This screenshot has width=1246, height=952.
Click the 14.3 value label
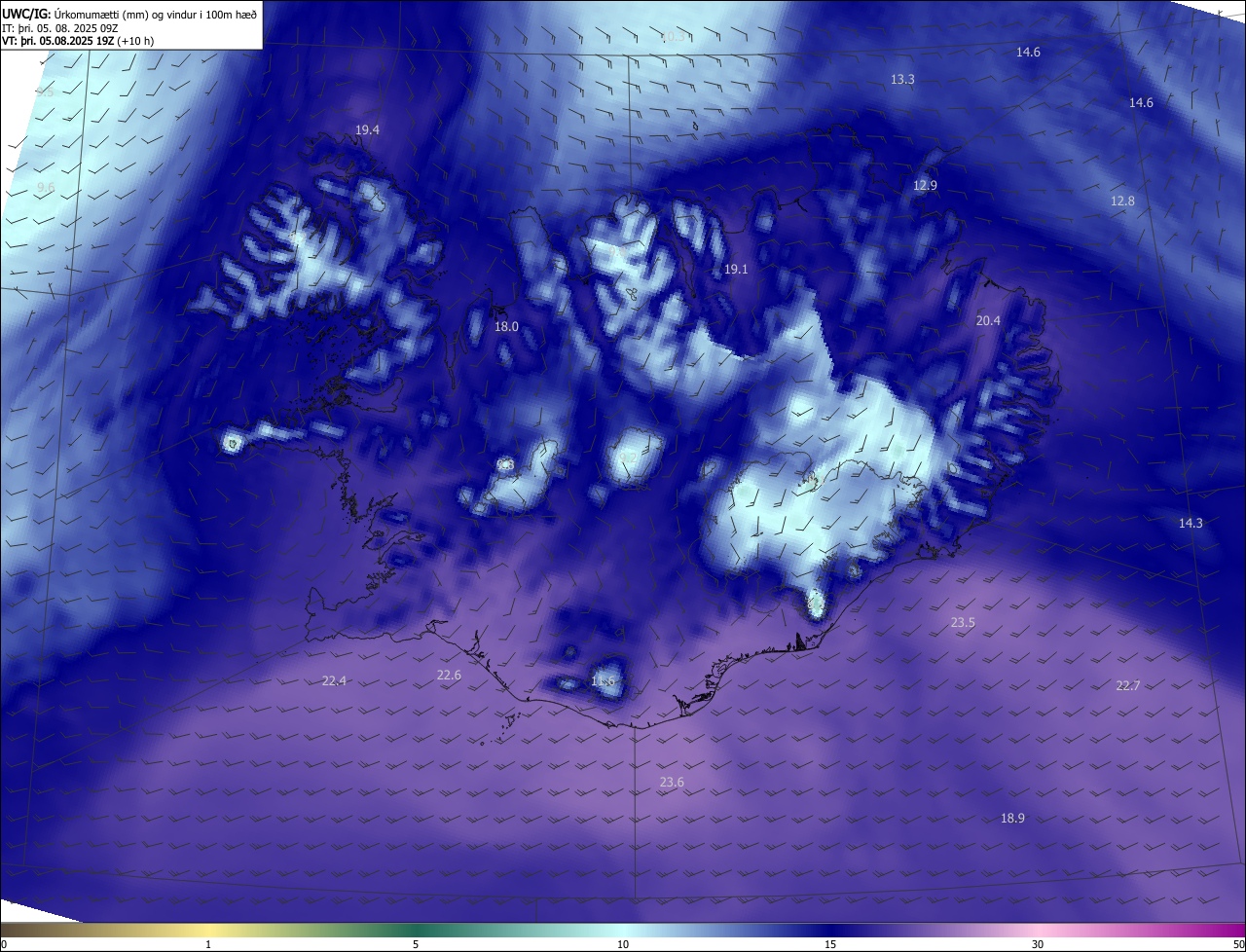point(1191,523)
